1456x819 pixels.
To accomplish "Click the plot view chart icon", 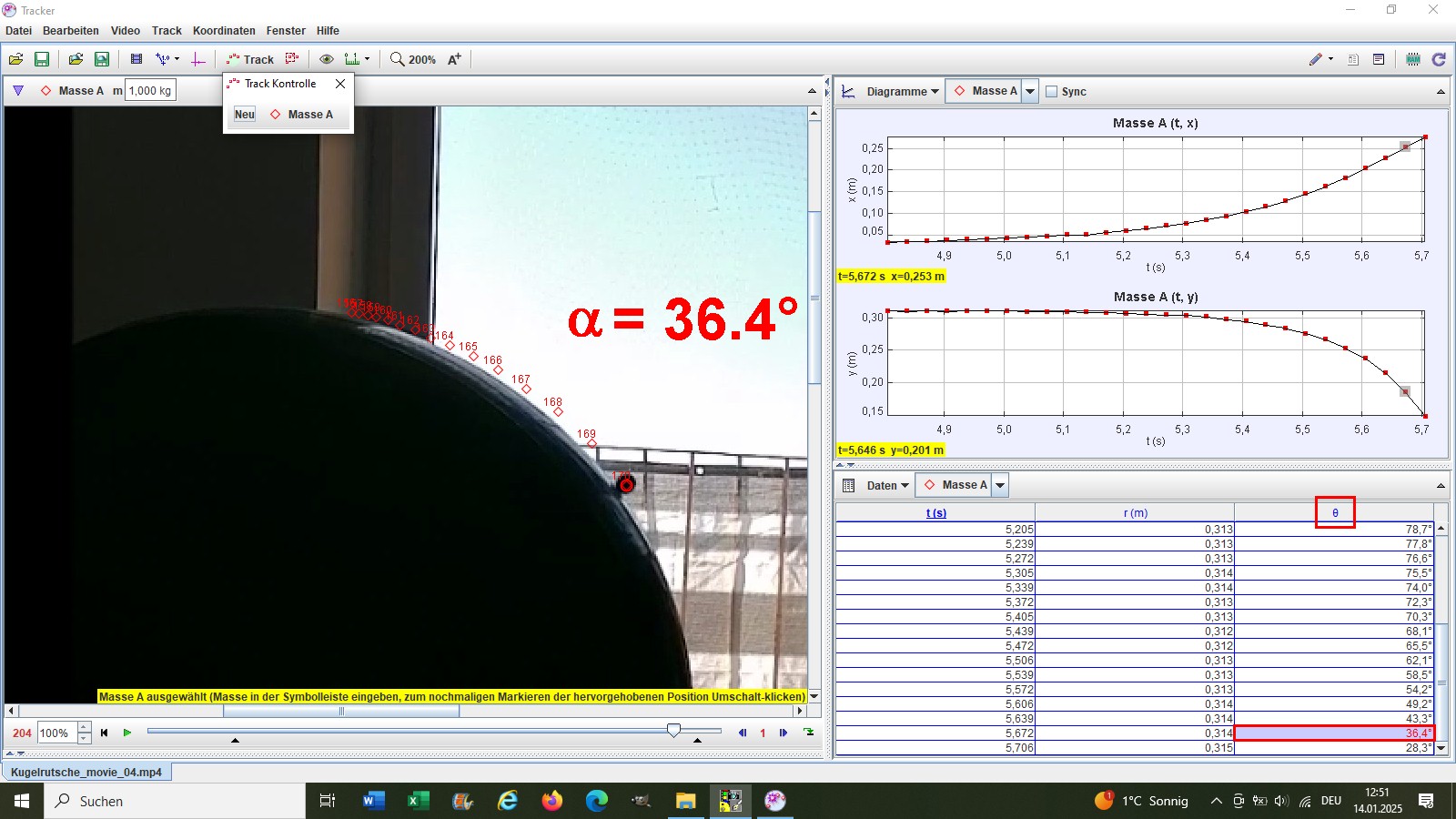I will click(x=848, y=91).
